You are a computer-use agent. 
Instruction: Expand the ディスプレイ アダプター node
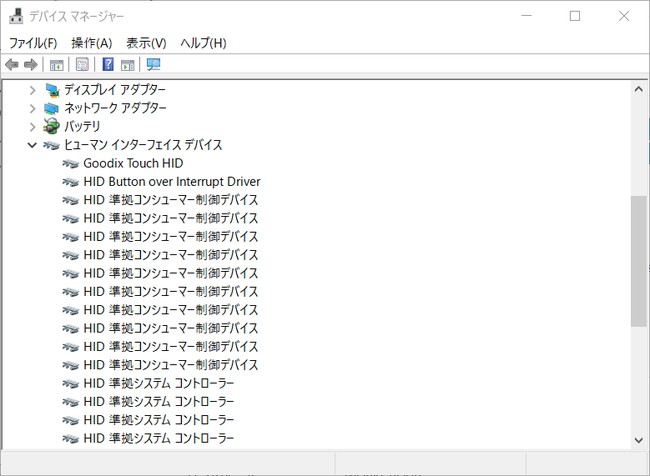[32, 90]
